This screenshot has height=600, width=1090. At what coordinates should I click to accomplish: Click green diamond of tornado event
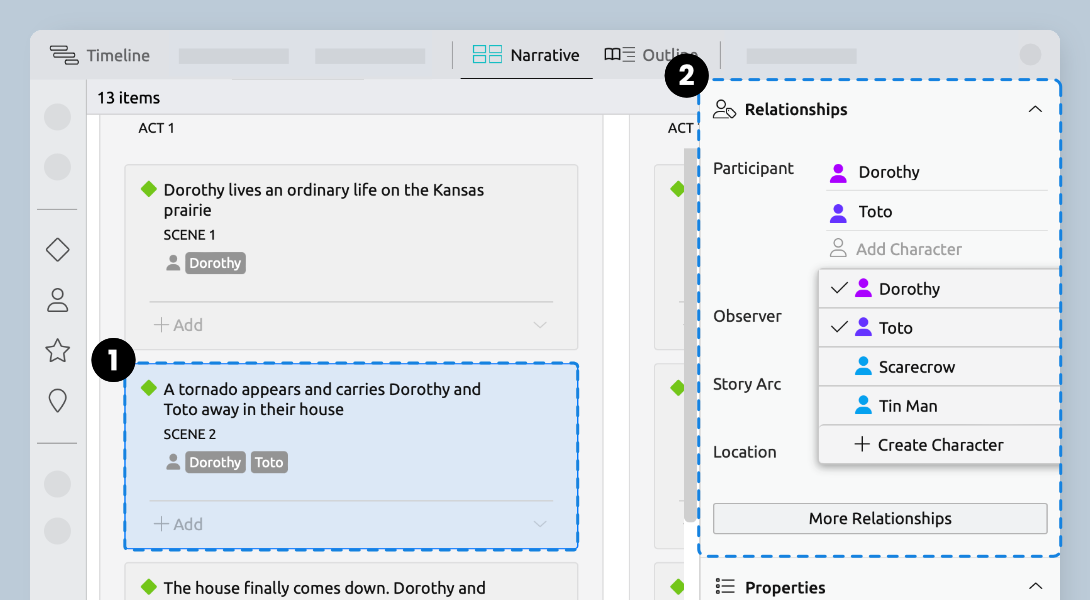point(148,388)
